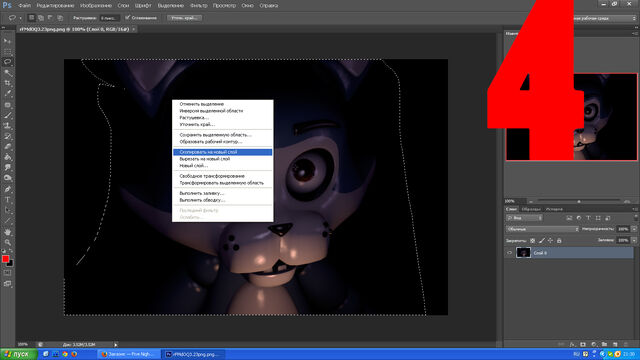Click Photoshop document button in taskbar
The image size is (640, 360).
[193, 354]
